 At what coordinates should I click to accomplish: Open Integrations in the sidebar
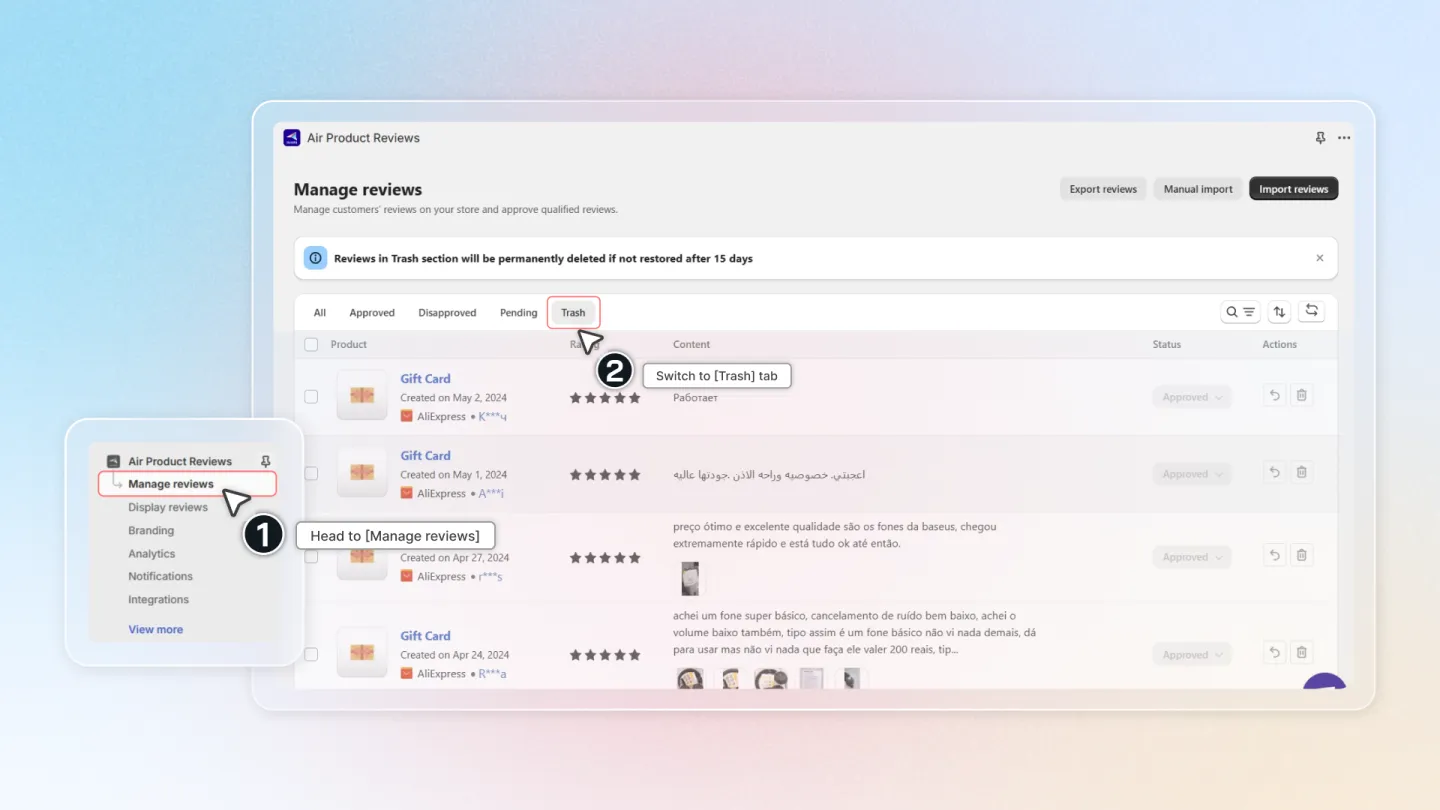click(x=159, y=600)
